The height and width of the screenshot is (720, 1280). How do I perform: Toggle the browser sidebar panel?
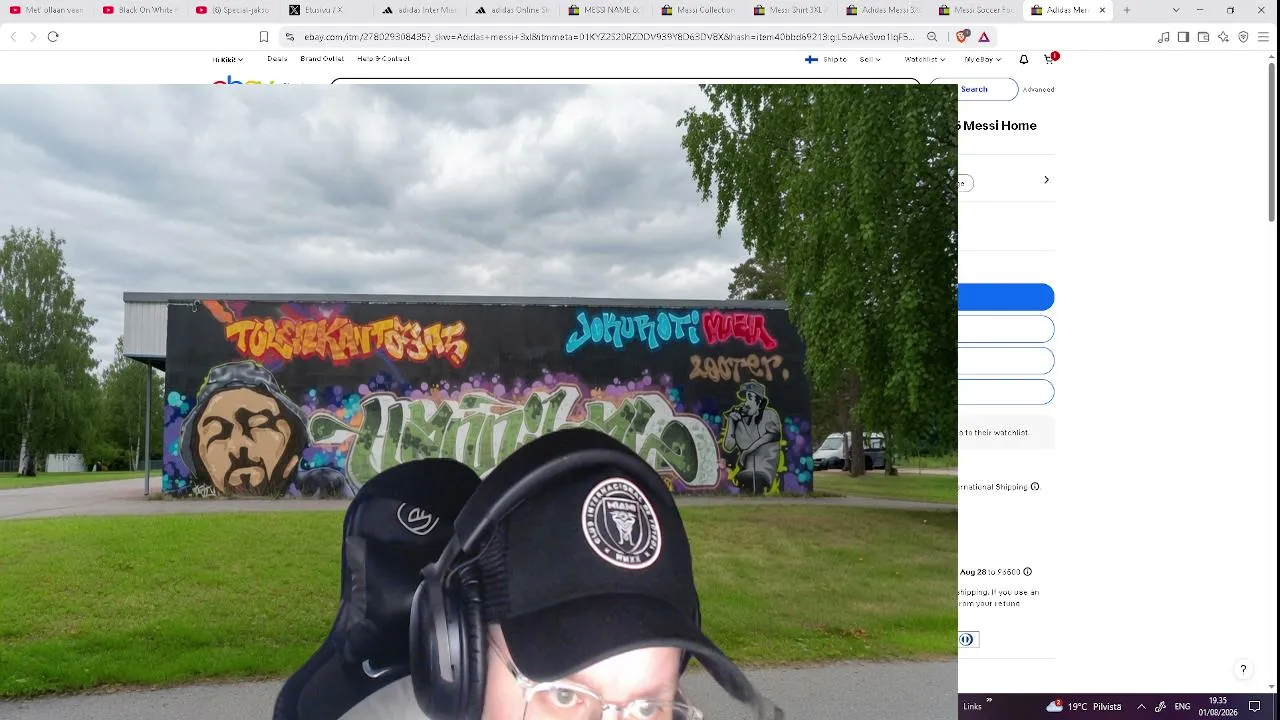click(1183, 37)
